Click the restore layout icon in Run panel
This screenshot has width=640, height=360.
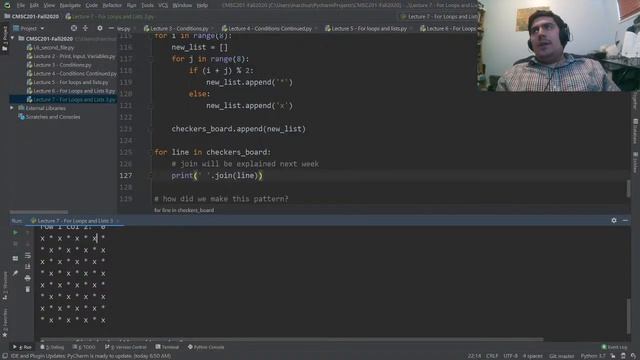pyautogui.click(x=15, y=258)
